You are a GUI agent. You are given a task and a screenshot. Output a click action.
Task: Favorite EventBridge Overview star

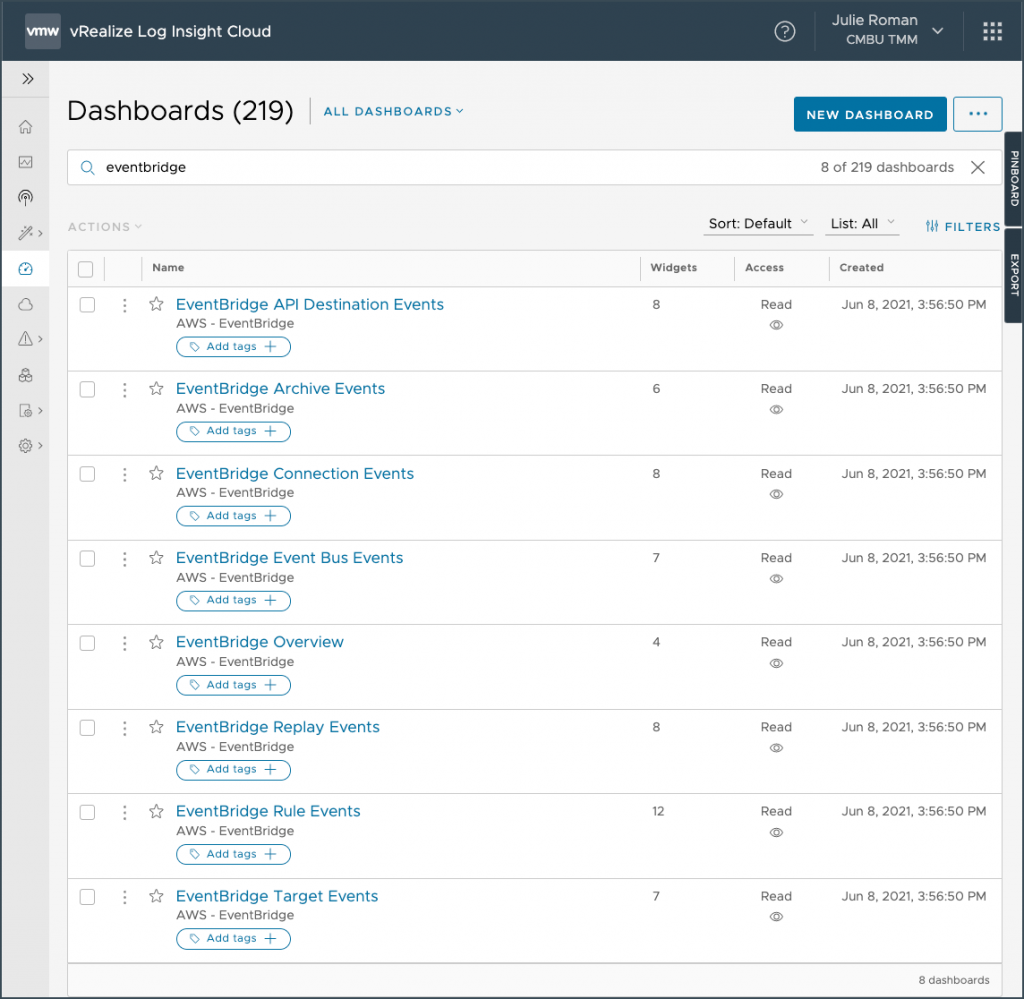click(x=156, y=642)
